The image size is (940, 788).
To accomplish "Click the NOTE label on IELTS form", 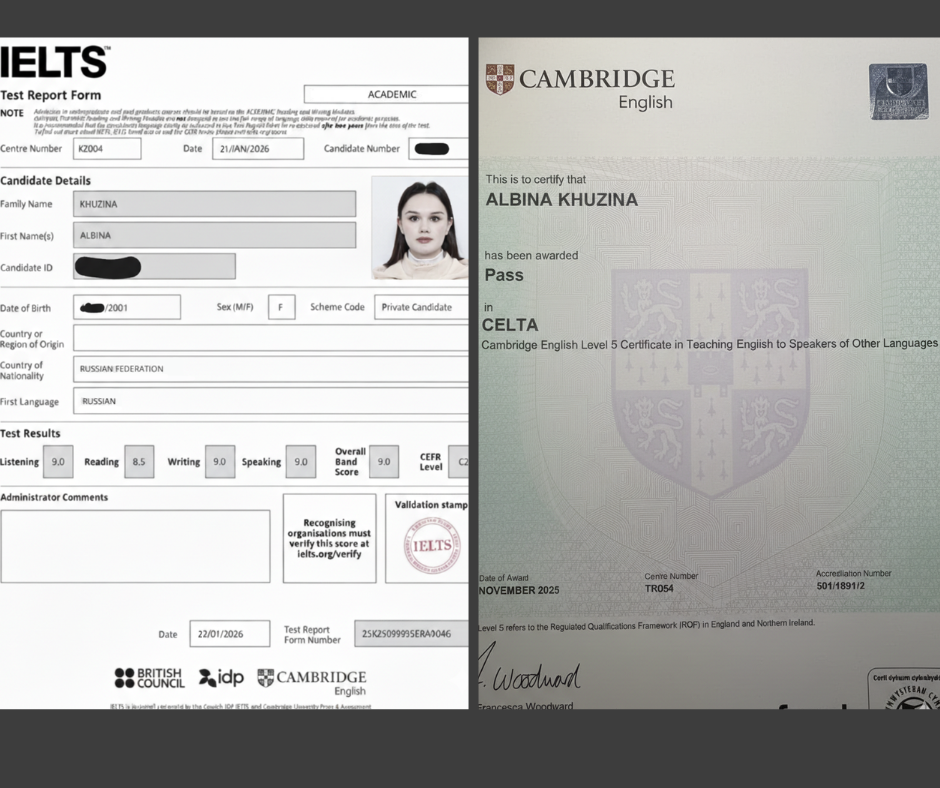I will (x=12, y=113).
